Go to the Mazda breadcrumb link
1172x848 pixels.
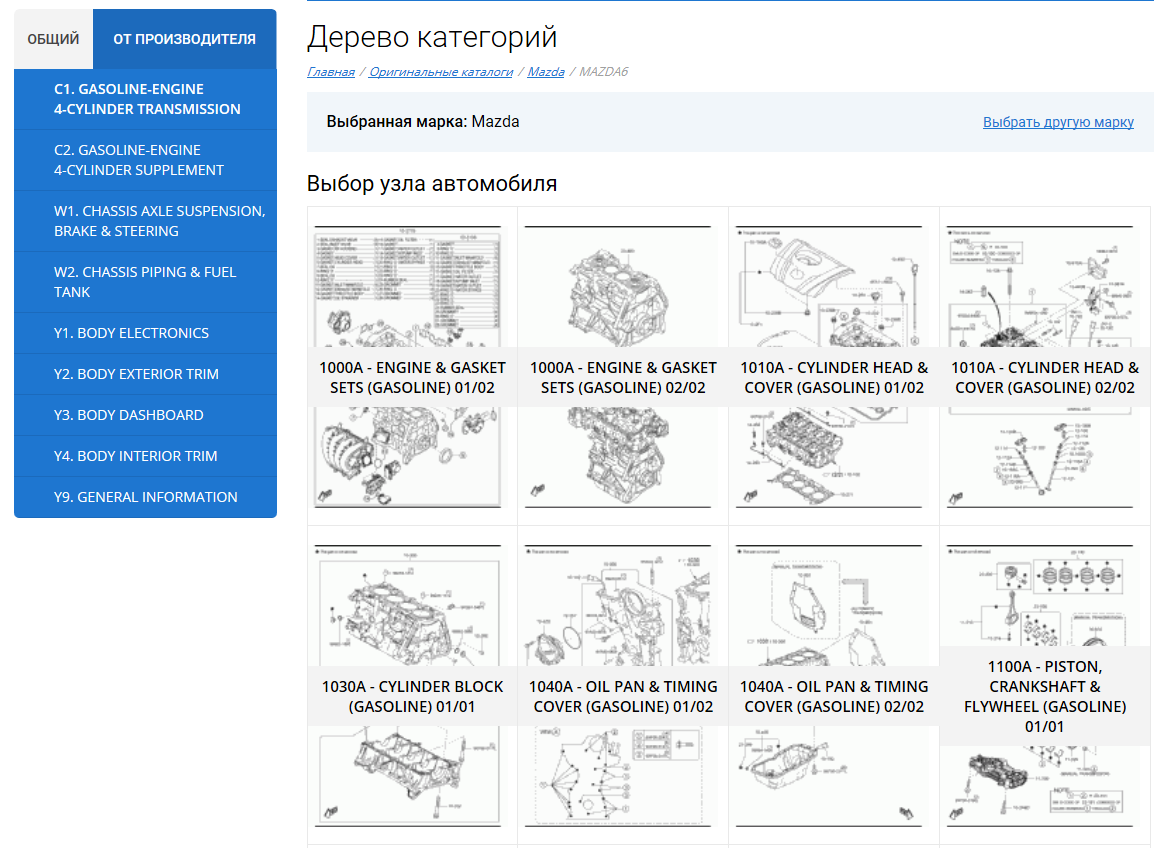[x=546, y=72]
